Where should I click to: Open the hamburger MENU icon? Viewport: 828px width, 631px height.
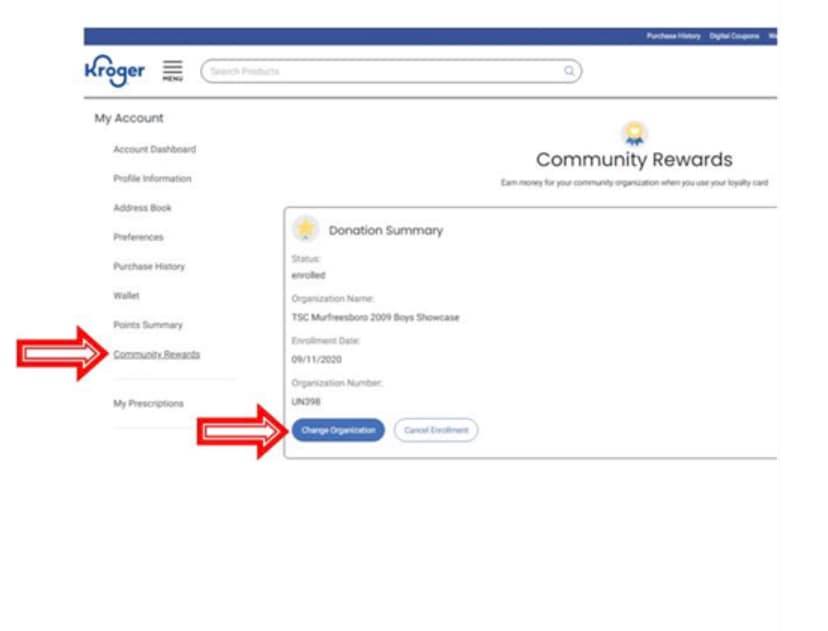point(172,71)
